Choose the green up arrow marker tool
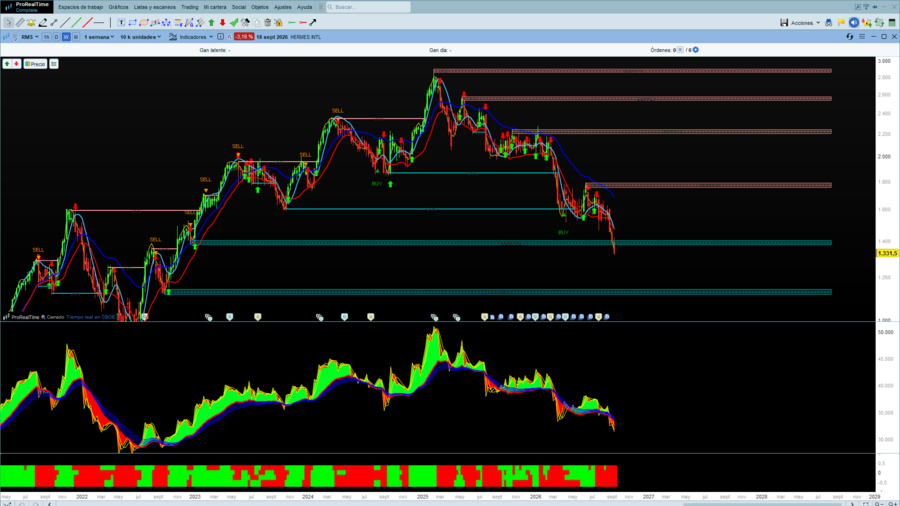 [x=211, y=22]
